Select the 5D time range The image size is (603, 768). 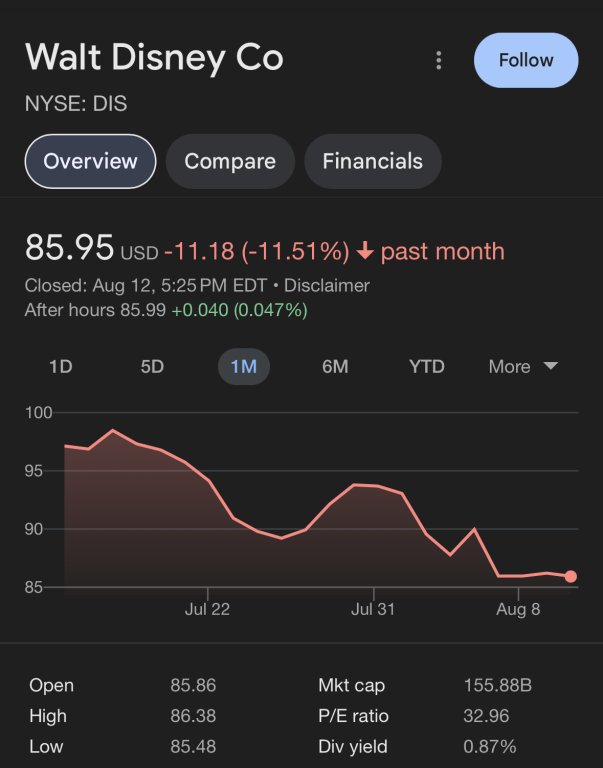pyautogui.click(x=152, y=367)
